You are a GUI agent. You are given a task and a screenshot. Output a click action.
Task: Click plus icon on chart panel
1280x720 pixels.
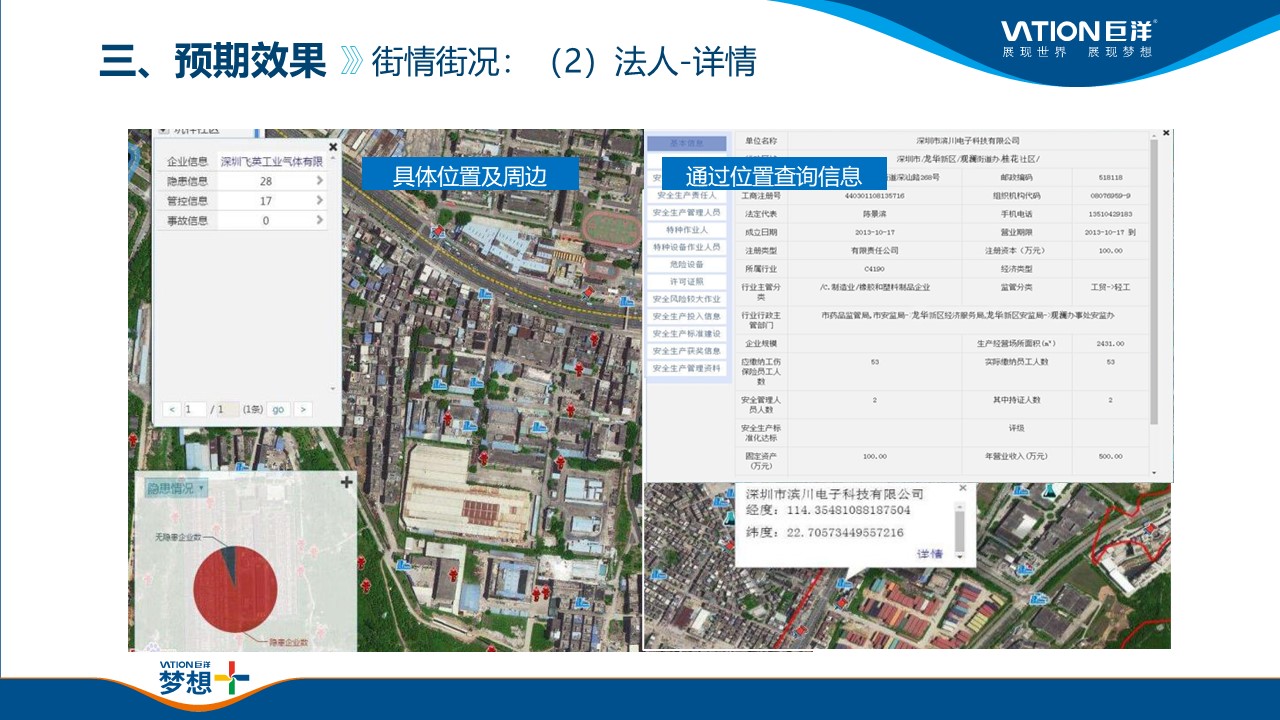tap(347, 483)
